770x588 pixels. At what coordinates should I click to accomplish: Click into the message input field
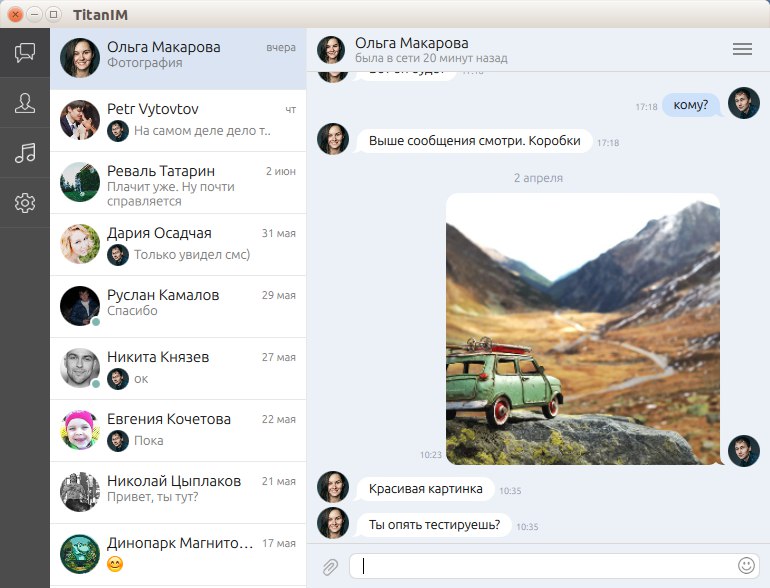click(x=554, y=566)
